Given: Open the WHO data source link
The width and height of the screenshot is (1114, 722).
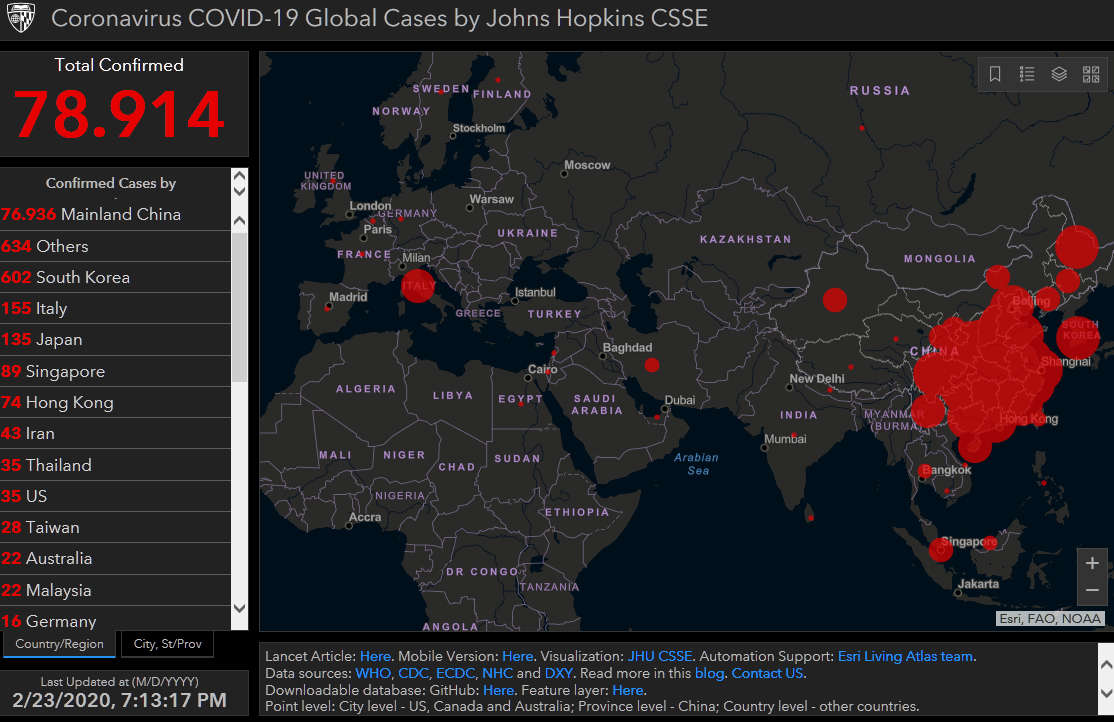Looking at the screenshot, I should click(x=373, y=674).
